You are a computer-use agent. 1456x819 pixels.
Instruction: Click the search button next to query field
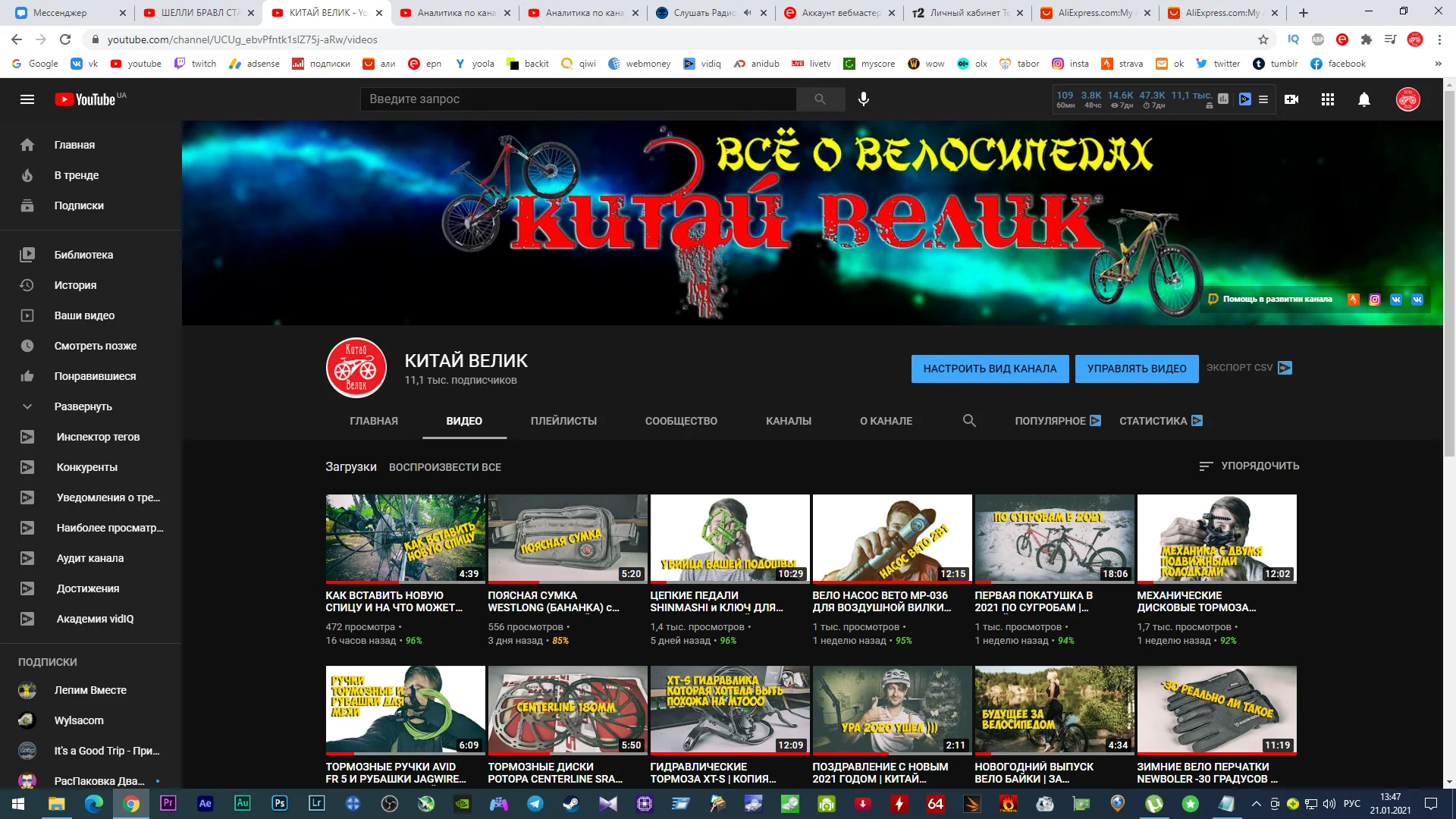(x=820, y=99)
